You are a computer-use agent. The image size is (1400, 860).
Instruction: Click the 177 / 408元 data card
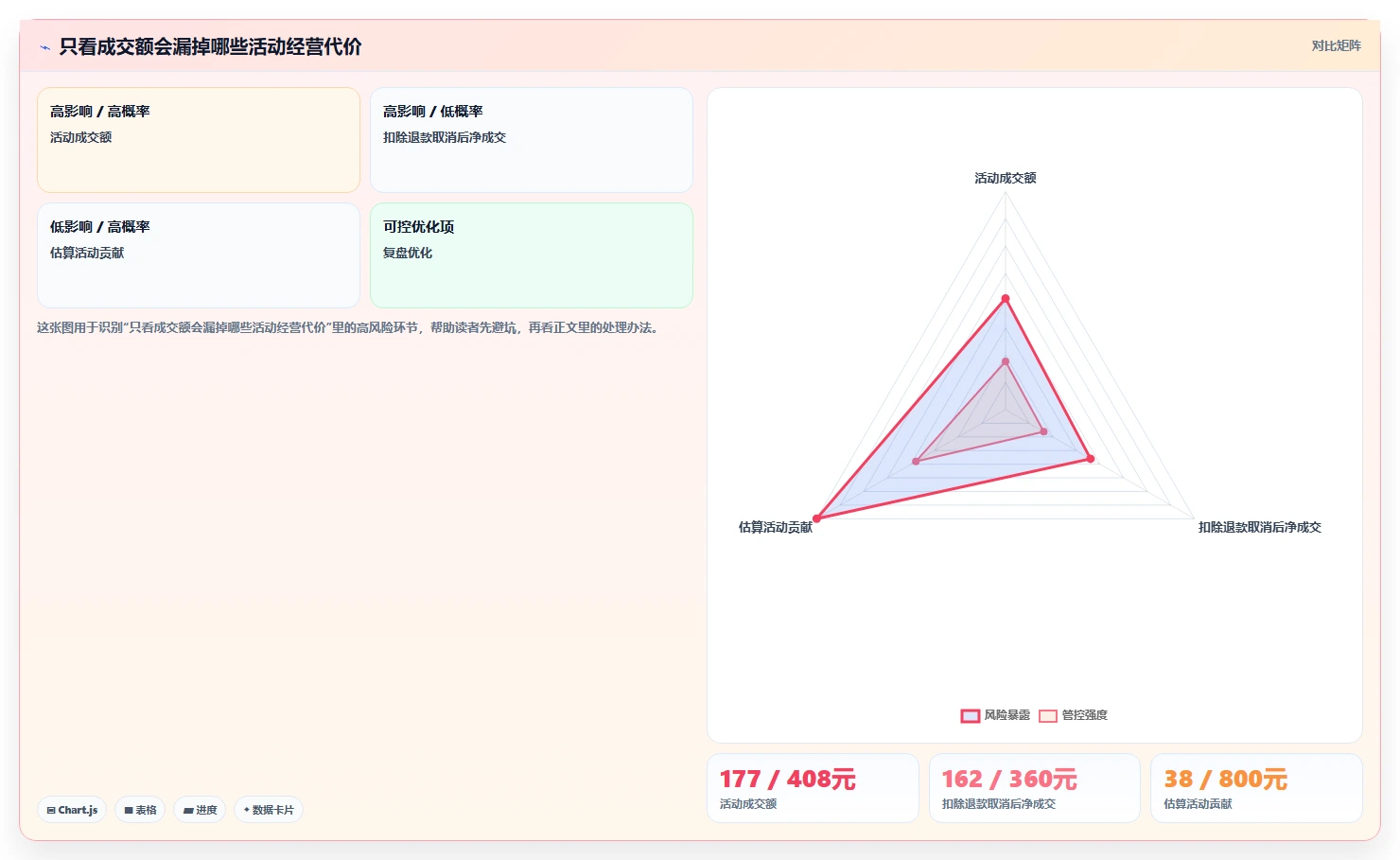813,788
